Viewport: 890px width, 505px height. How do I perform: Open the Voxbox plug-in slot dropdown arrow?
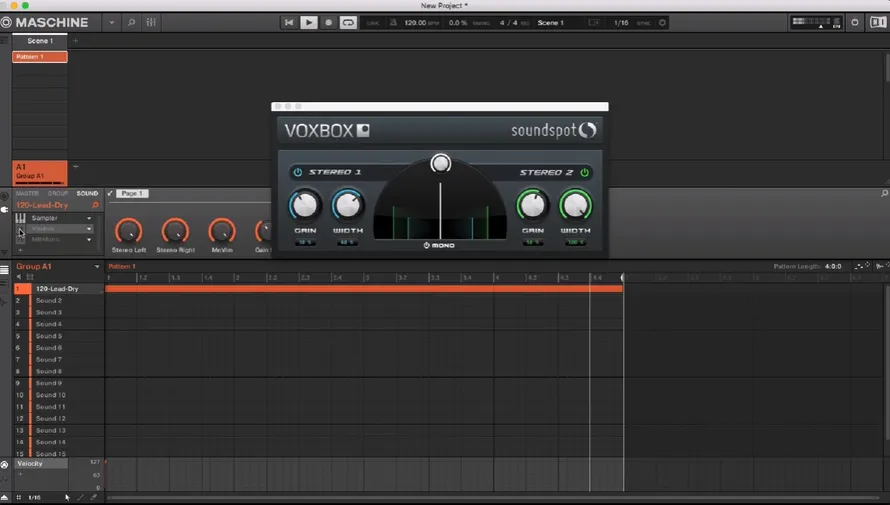click(x=89, y=229)
